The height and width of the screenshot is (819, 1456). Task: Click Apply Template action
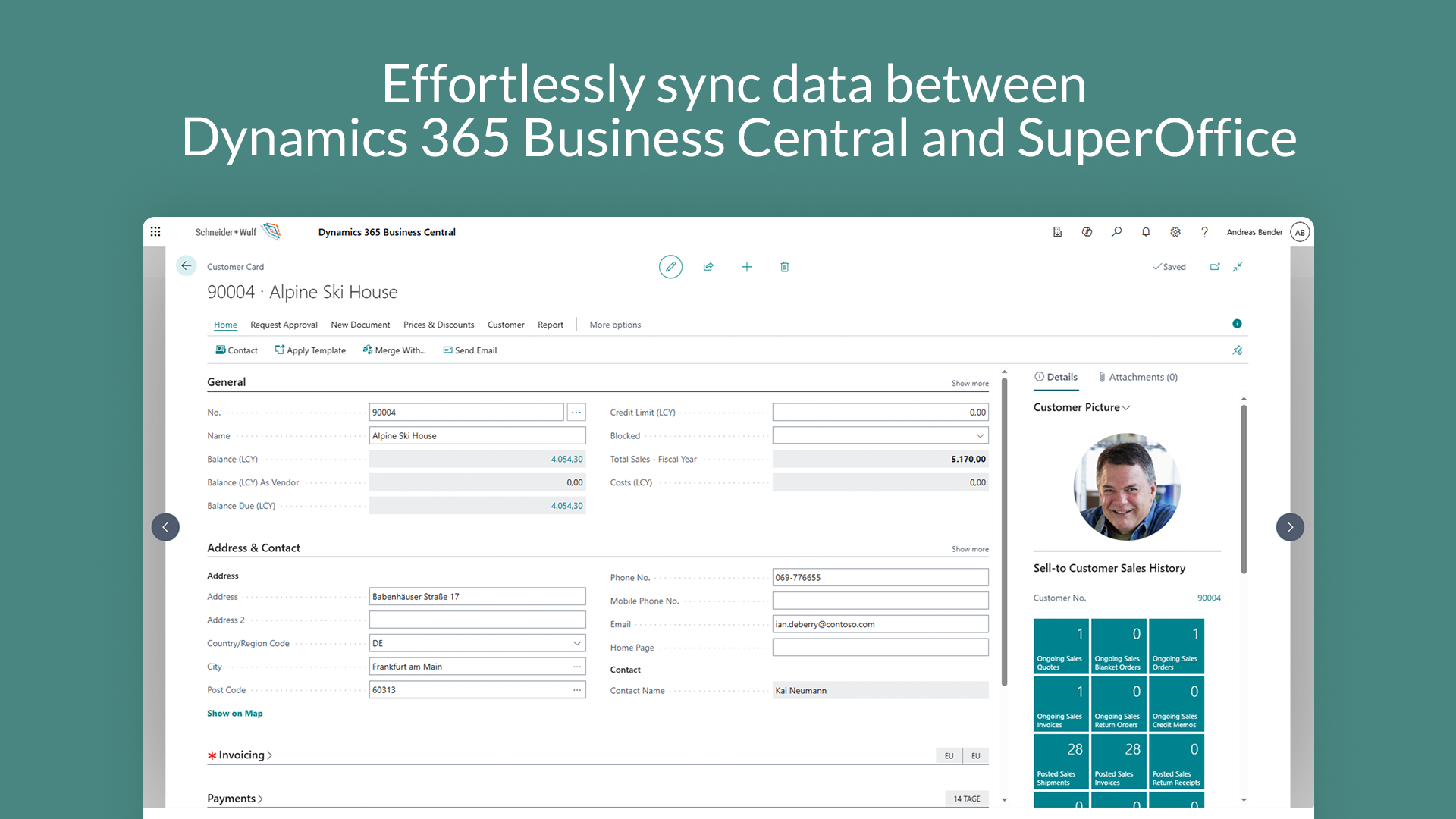tap(310, 350)
